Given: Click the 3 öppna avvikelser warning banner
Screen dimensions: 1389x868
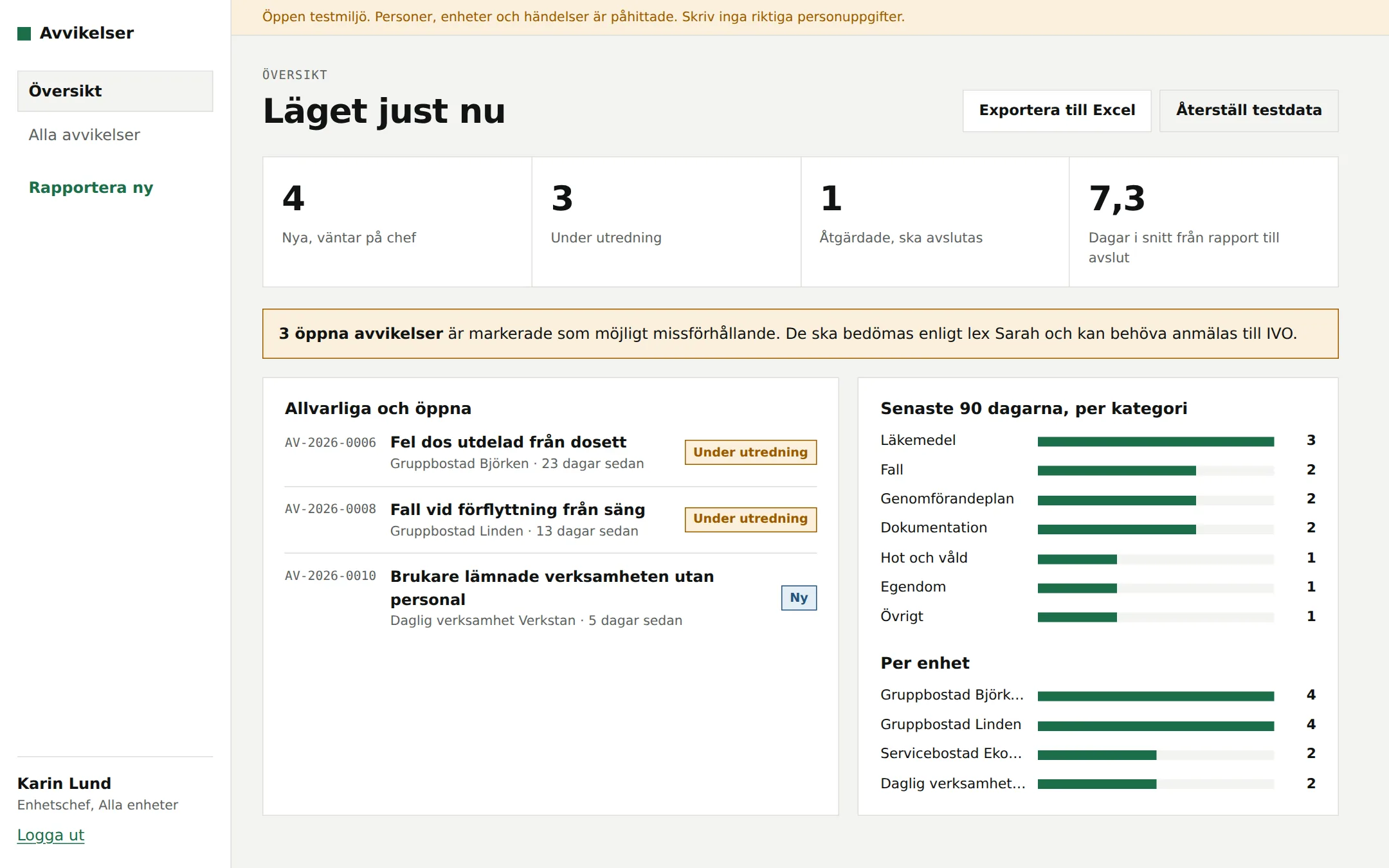Looking at the screenshot, I should (800, 334).
